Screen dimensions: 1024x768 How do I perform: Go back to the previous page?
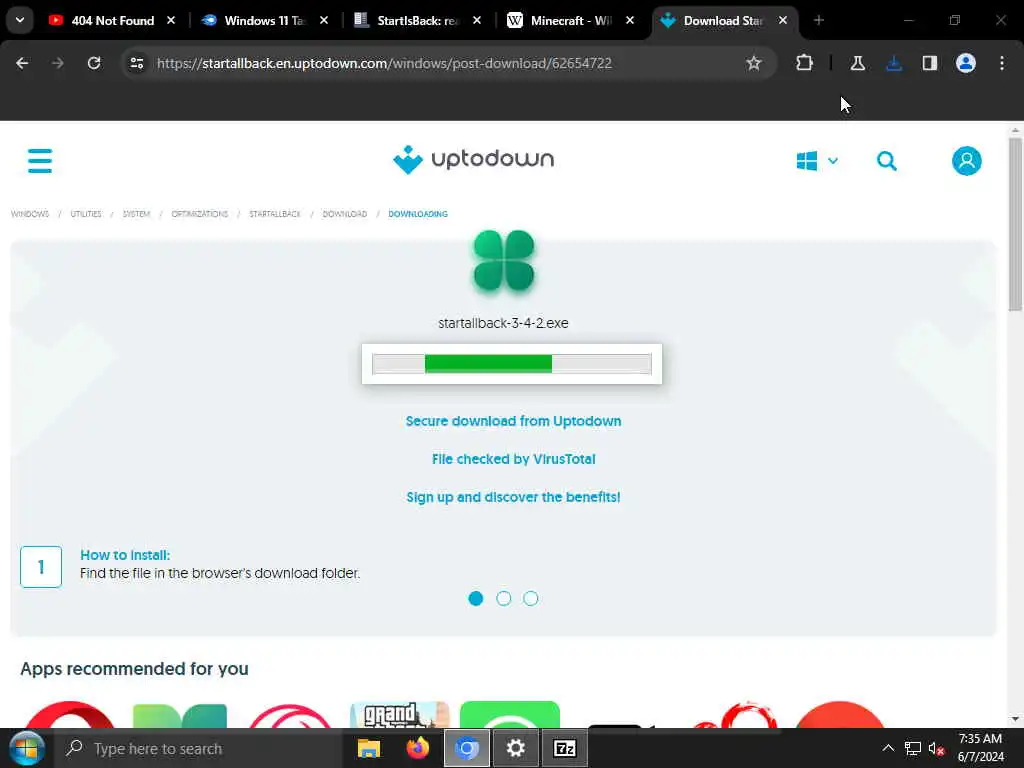coord(22,63)
